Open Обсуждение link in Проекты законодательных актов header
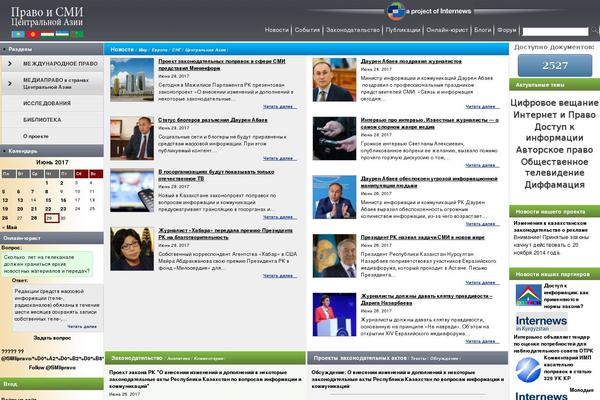The width and height of the screenshot is (600, 400). [x=443, y=359]
